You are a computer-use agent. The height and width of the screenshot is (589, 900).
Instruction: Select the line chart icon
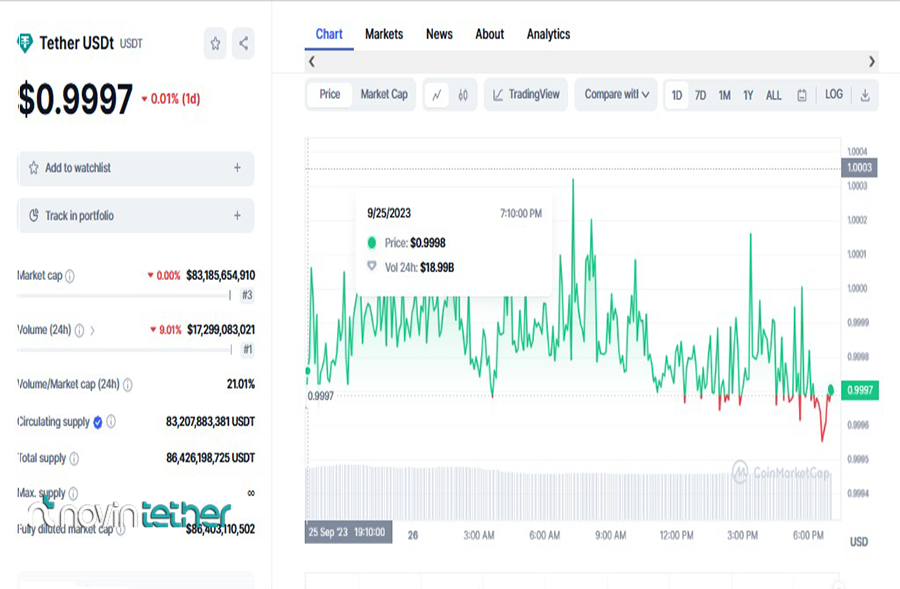tap(436, 95)
